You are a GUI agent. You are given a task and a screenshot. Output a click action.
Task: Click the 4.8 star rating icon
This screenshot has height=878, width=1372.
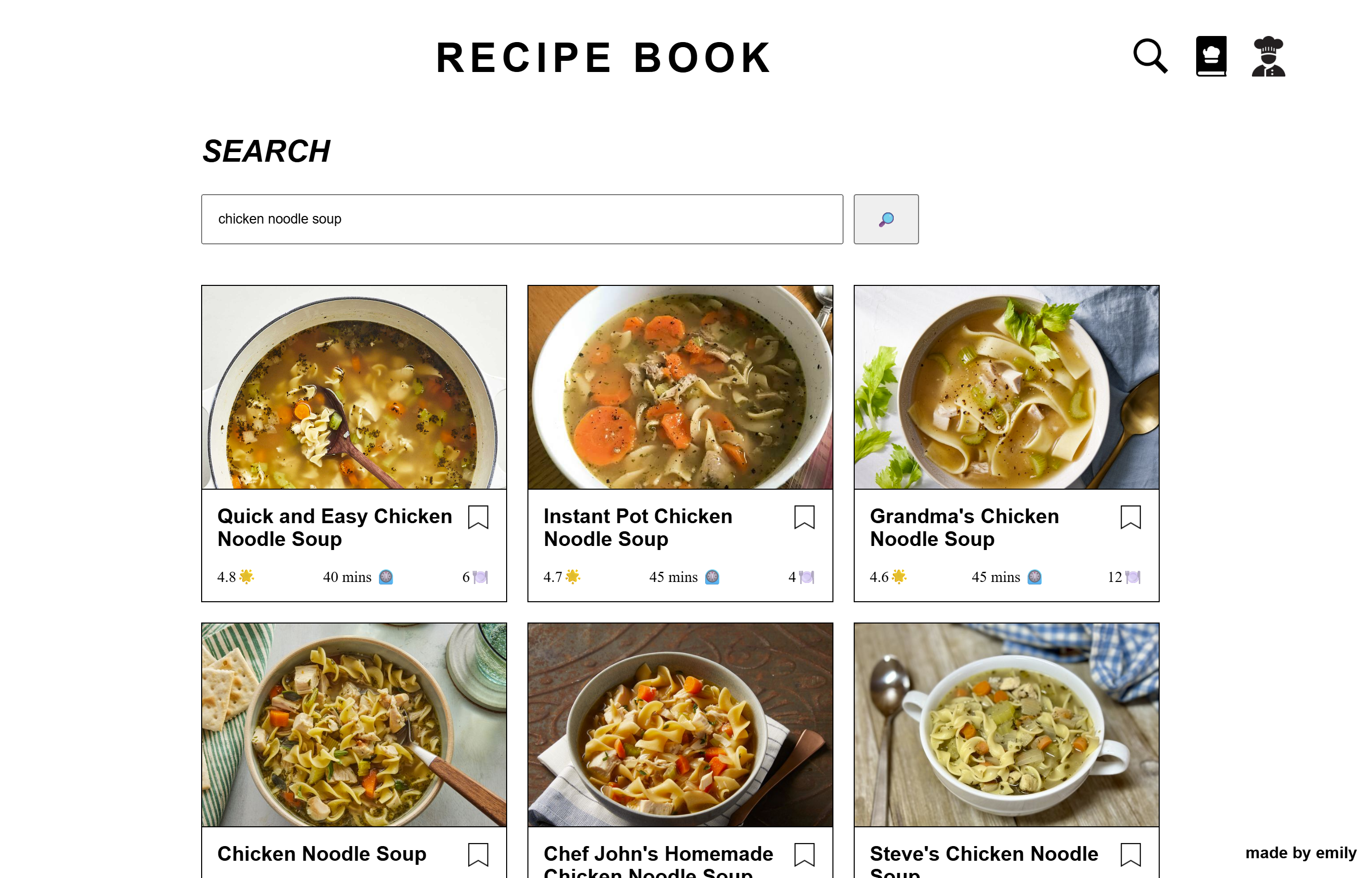[x=247, y=576]
